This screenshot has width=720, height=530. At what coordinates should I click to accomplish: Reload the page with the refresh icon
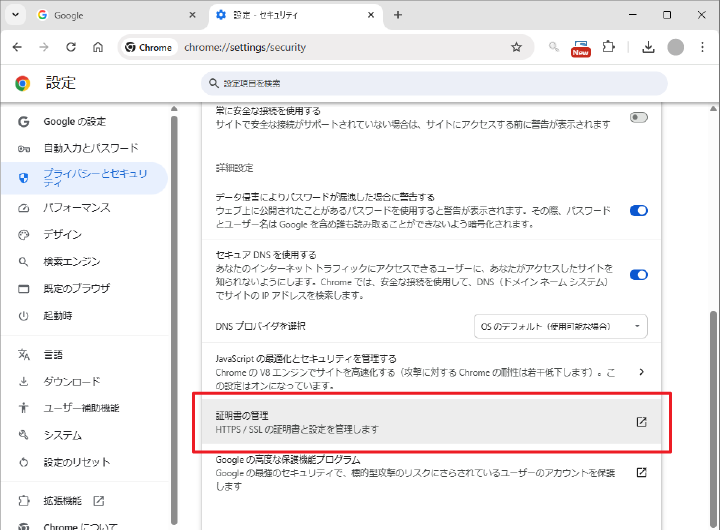[71, 47]
